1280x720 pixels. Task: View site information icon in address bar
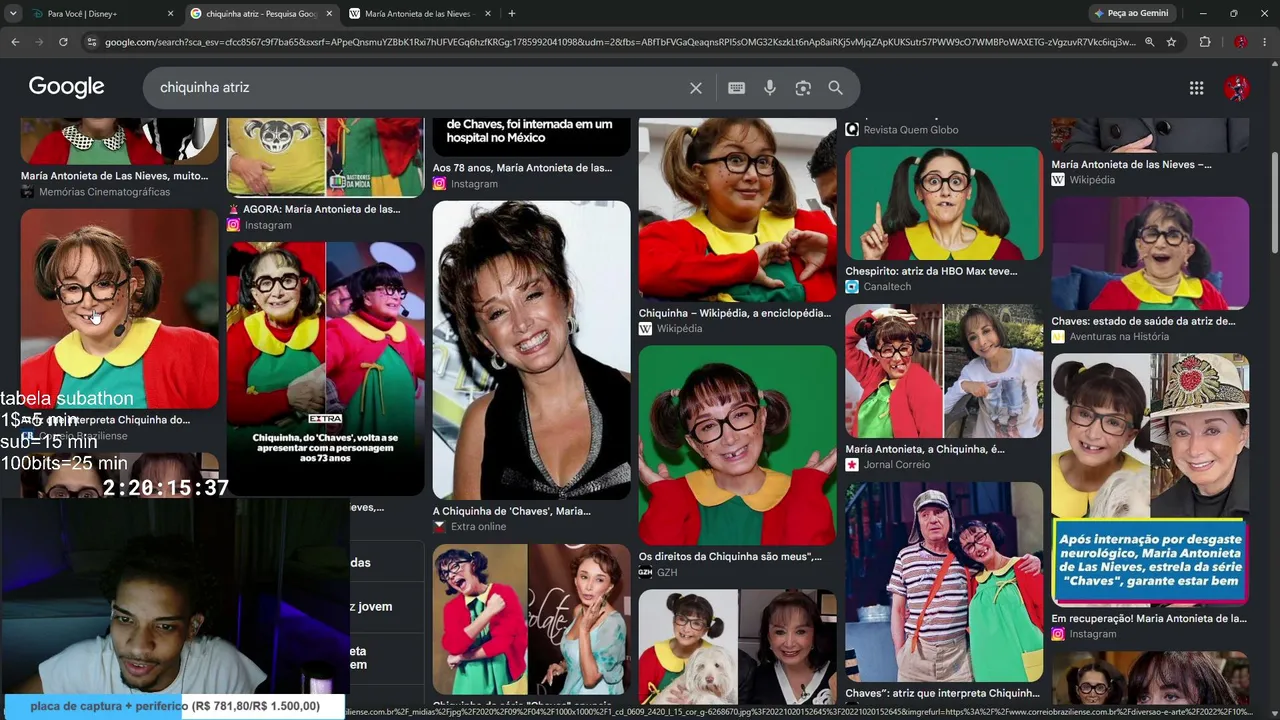(x=92, y=42)
